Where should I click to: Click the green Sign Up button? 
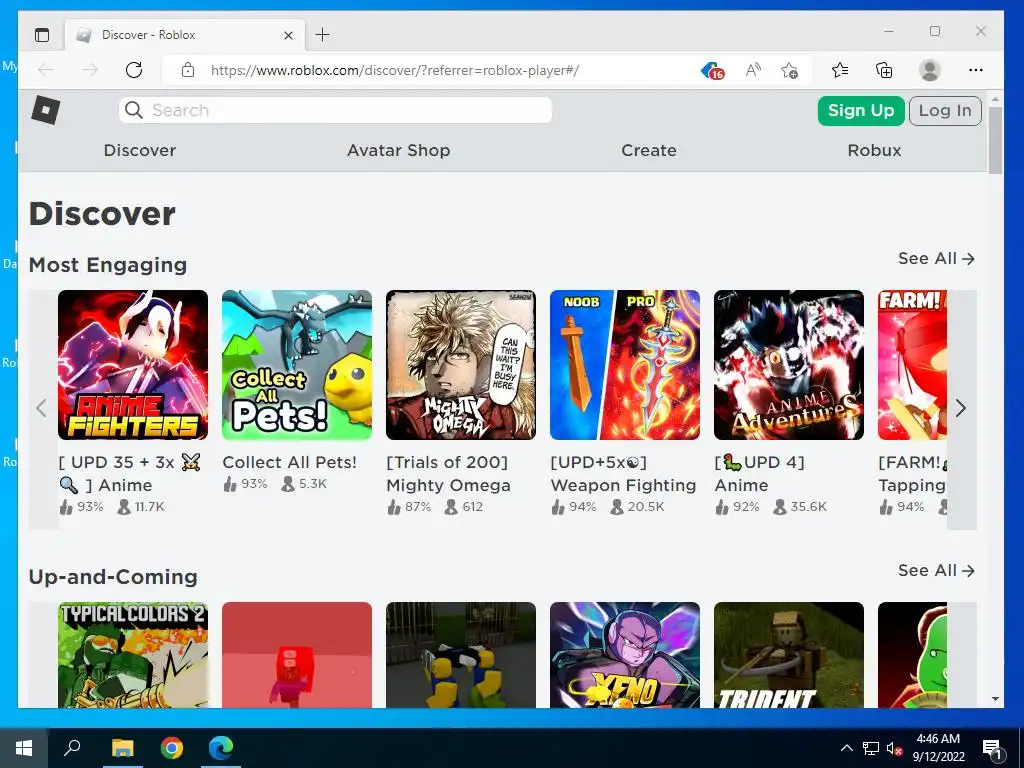tap(861, 110)
